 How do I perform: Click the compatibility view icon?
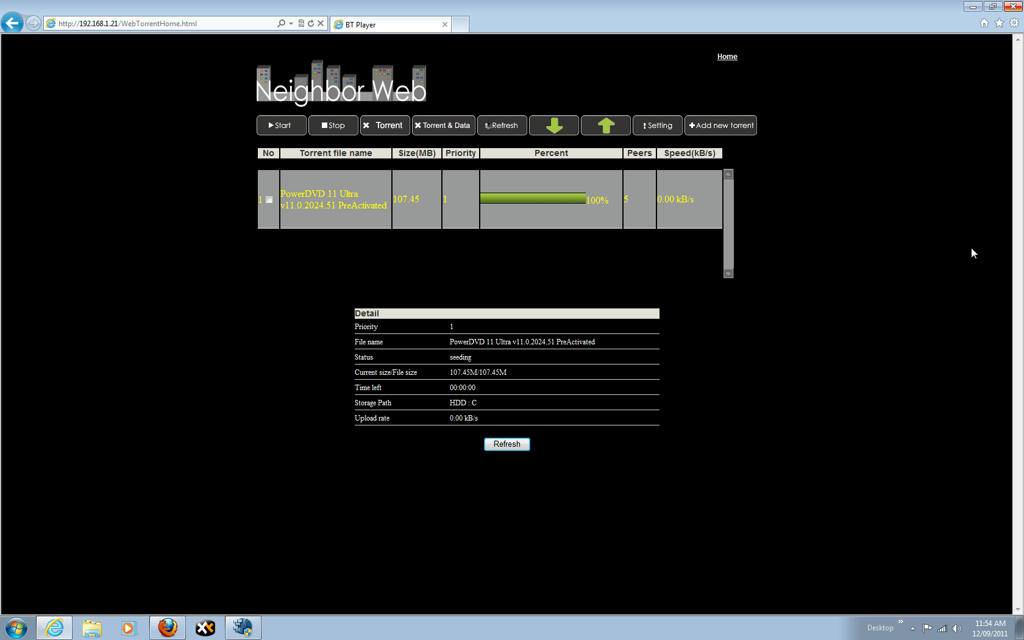click(x=301, y=24)
